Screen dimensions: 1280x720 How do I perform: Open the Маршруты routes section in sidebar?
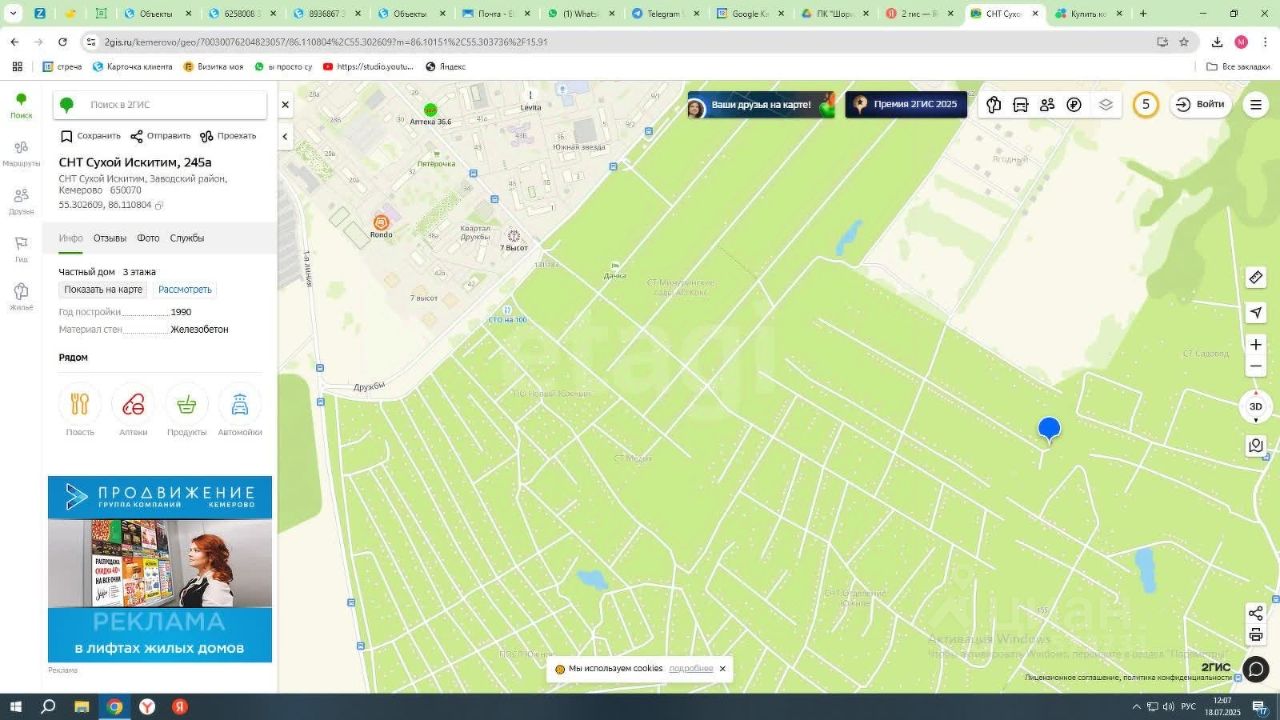point(21,152)
